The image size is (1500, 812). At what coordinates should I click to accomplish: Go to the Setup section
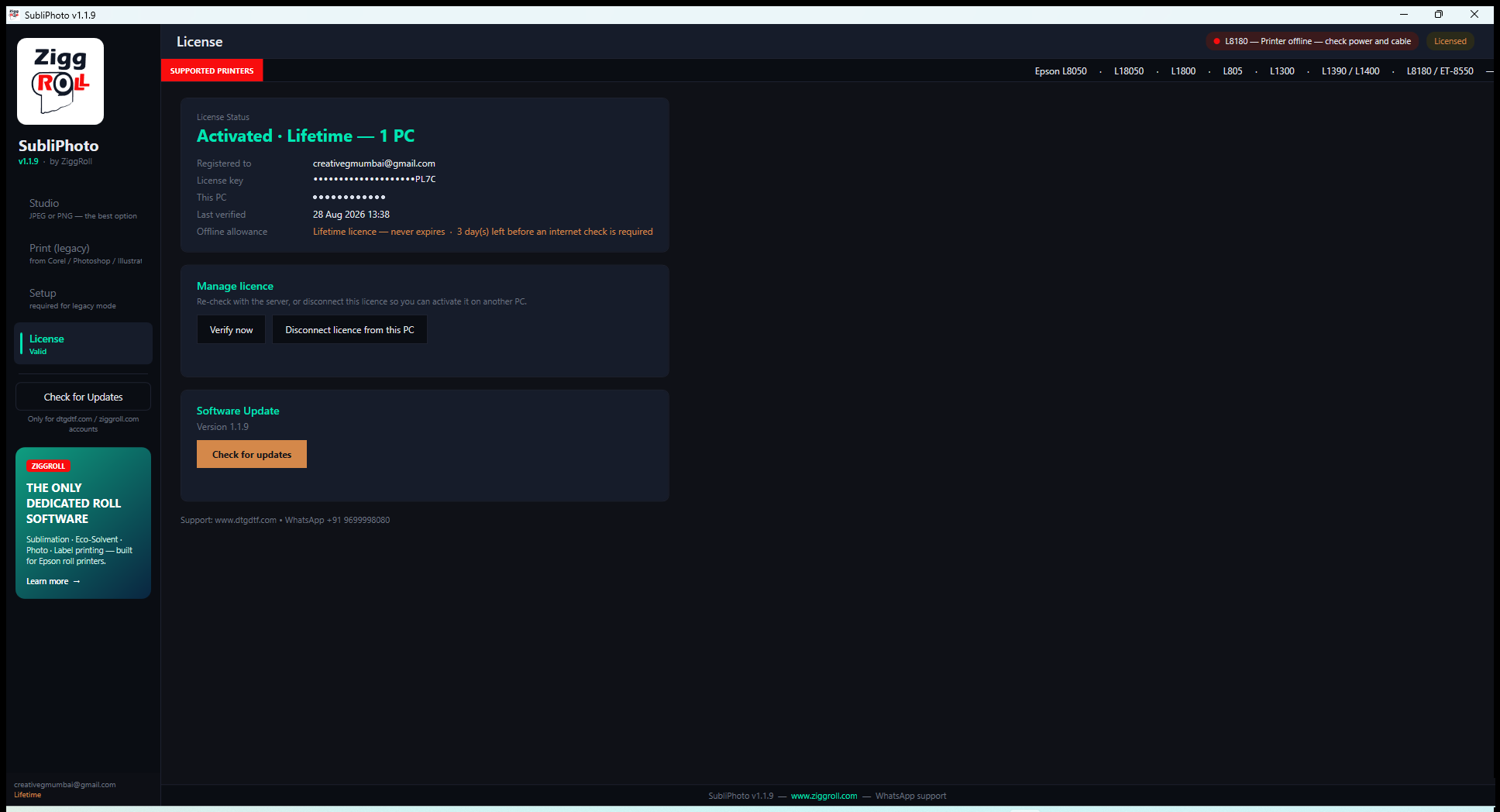83,298
